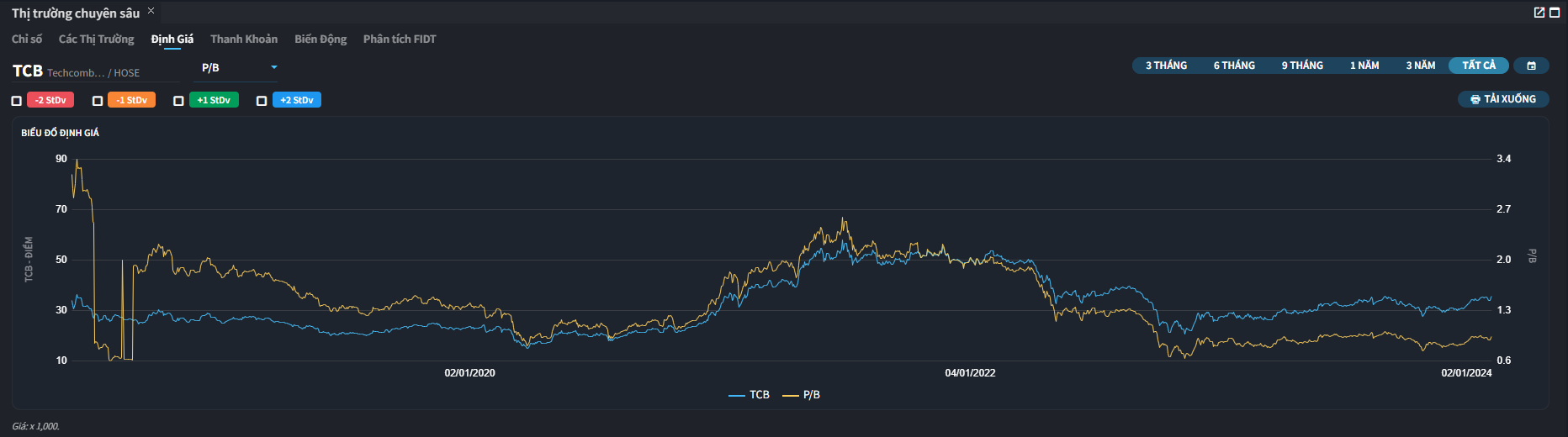Click the pop-out external window icon

click(x=1539, y=13)
